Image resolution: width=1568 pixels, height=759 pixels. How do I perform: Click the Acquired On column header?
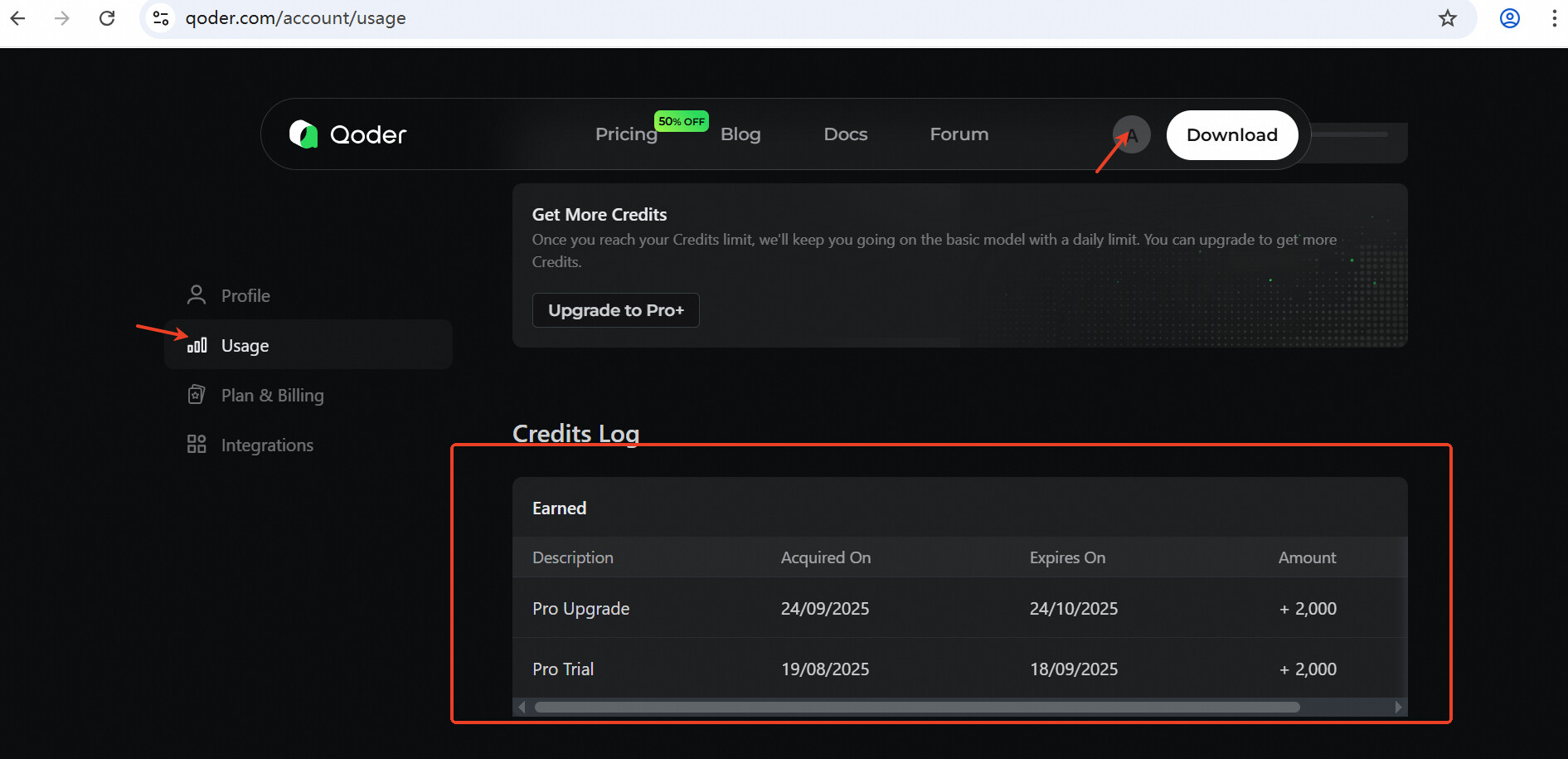click(826, 557)
